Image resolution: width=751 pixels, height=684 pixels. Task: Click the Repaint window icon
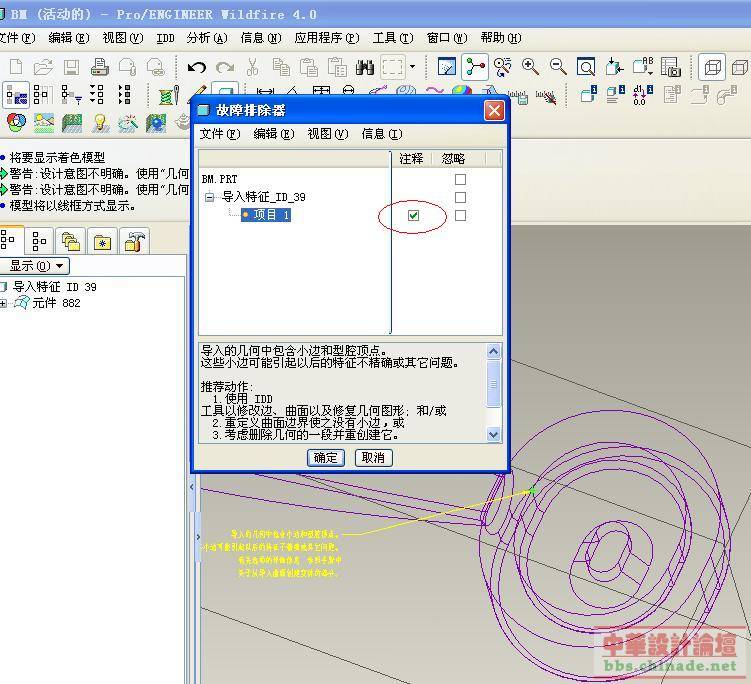(446, 67)
